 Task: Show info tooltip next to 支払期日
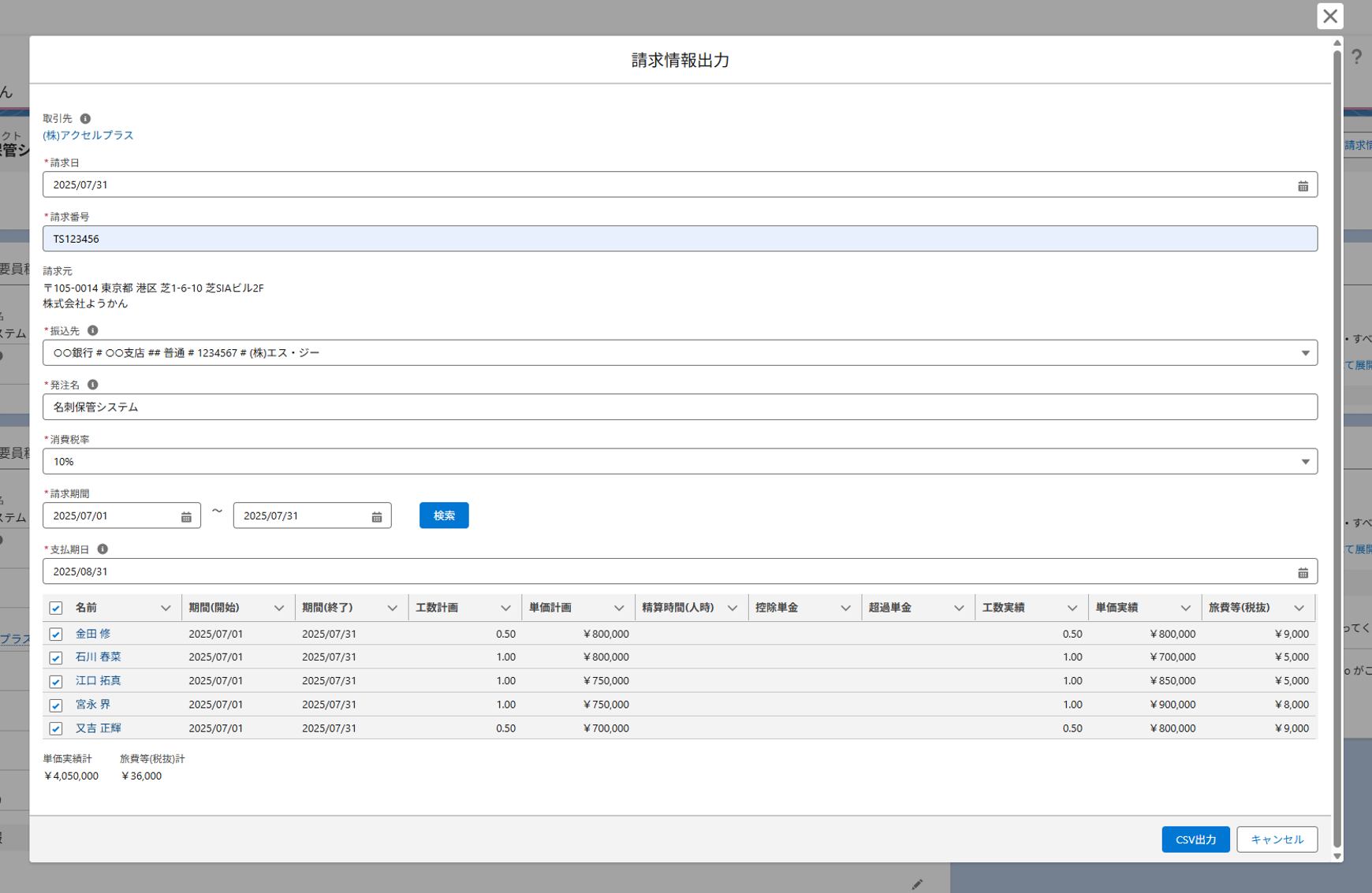(103, 549)
